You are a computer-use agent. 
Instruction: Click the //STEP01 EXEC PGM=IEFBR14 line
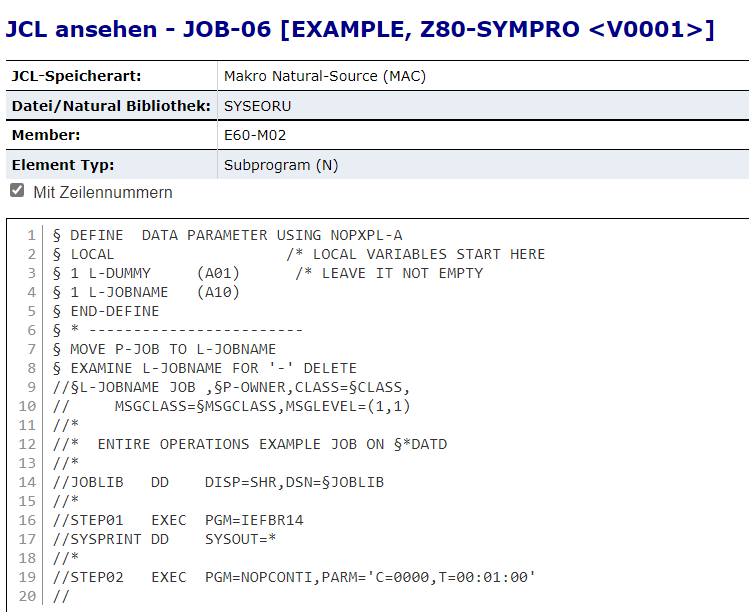point(178,520)
